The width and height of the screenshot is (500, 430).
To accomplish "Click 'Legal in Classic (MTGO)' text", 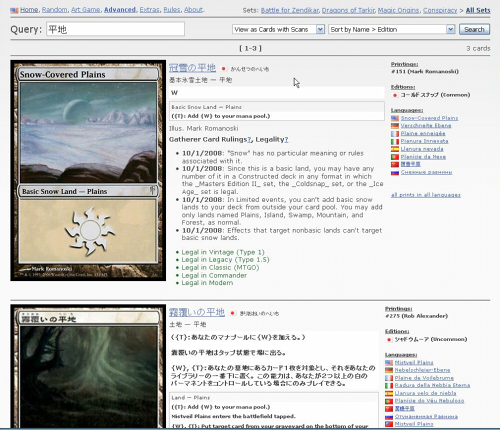I will pos(220,268).
